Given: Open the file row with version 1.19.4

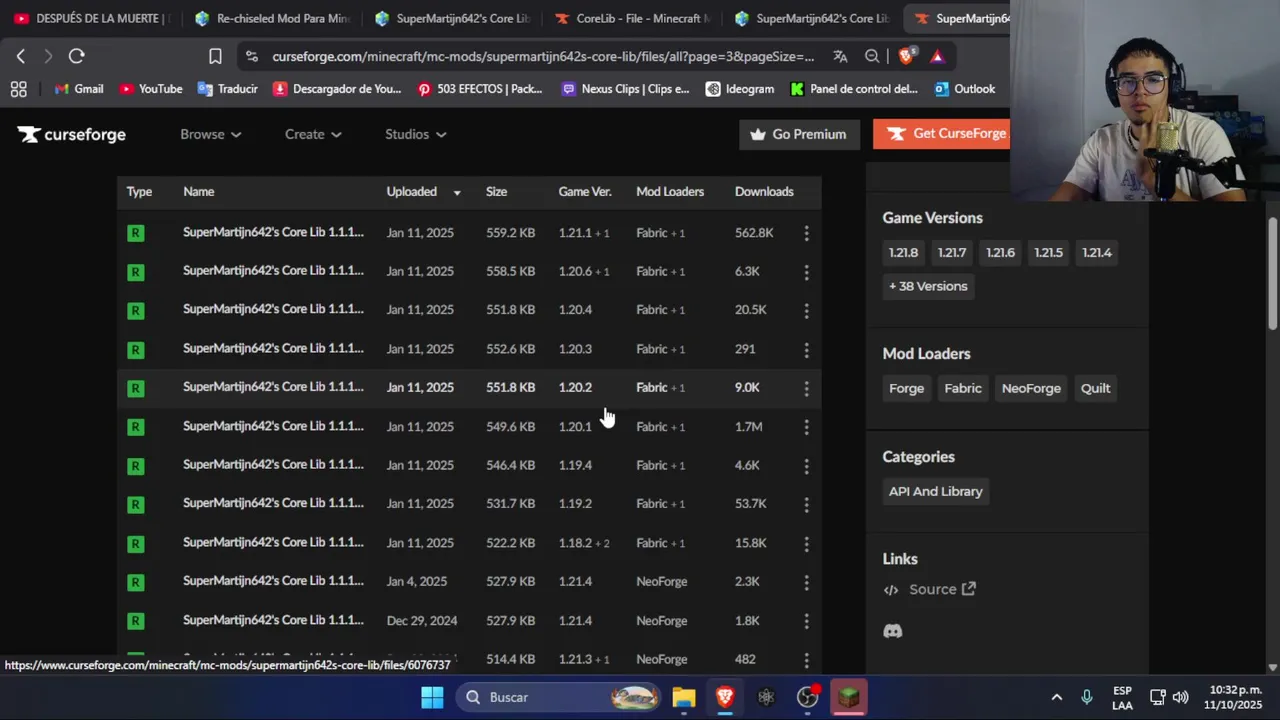Looking at the screenshot, I should point(469,465).
